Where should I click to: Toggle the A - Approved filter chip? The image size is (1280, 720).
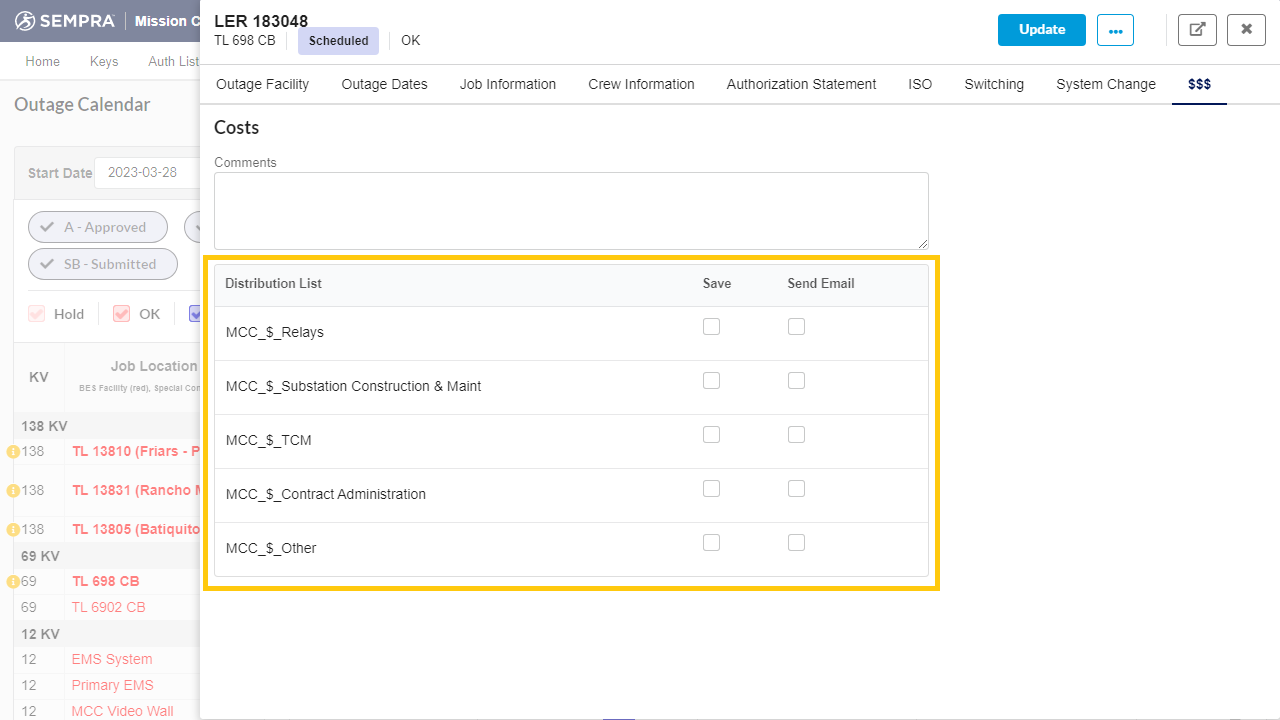(x=97, y=227)
